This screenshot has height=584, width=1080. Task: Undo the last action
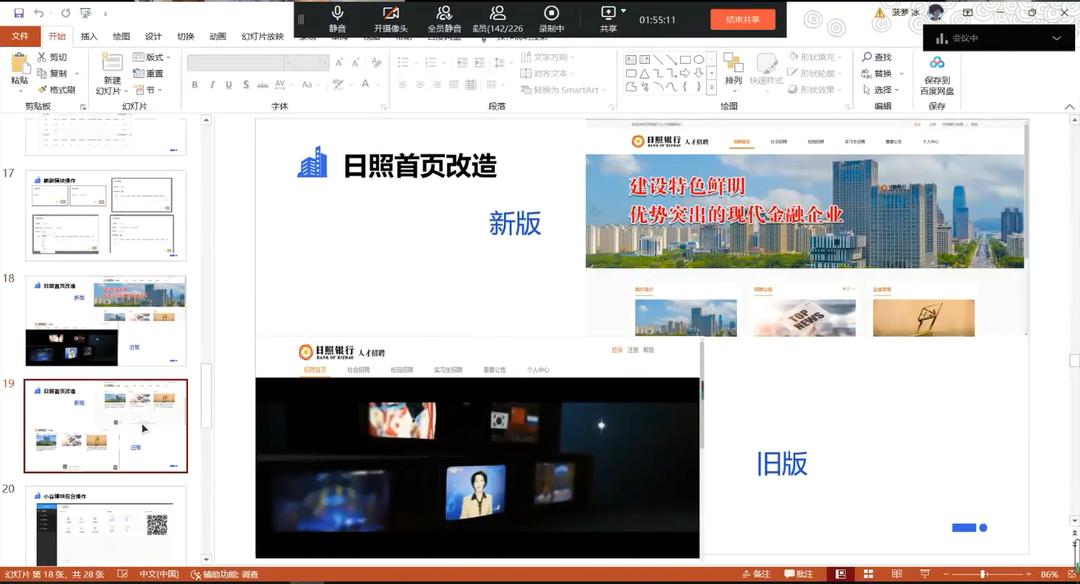tap(39, 13)
